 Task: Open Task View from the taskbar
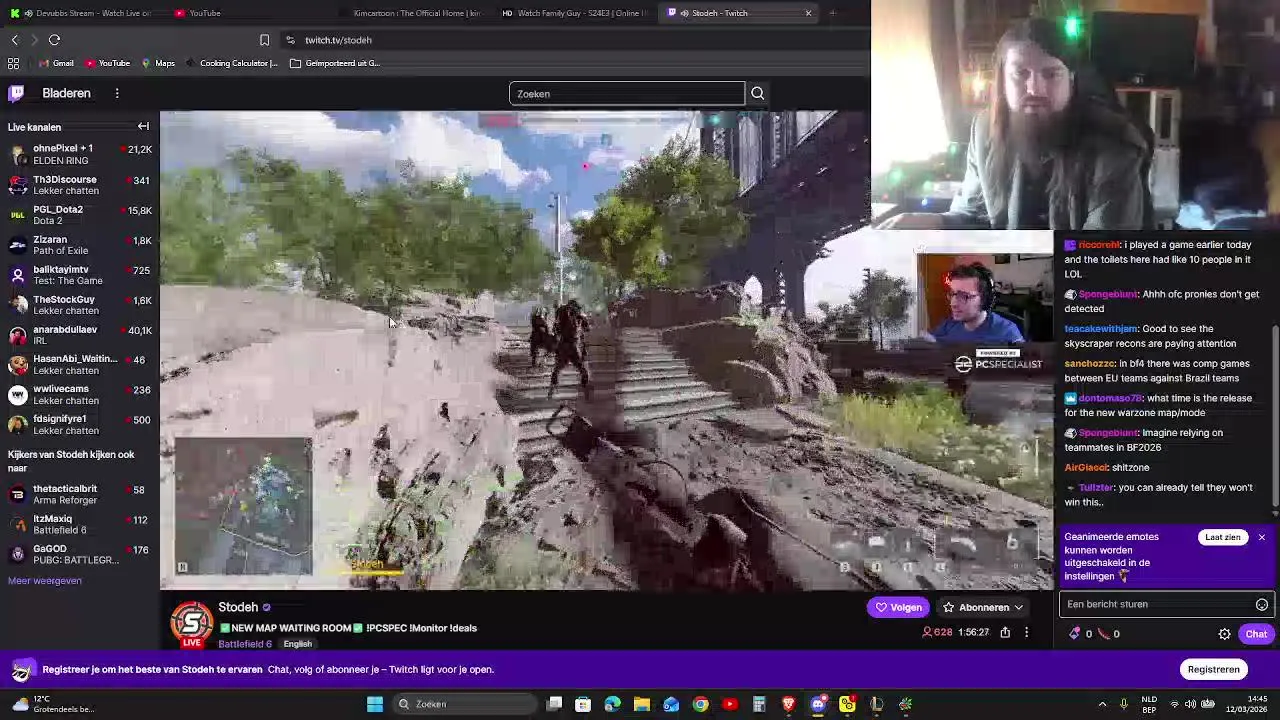pos(554,704)
